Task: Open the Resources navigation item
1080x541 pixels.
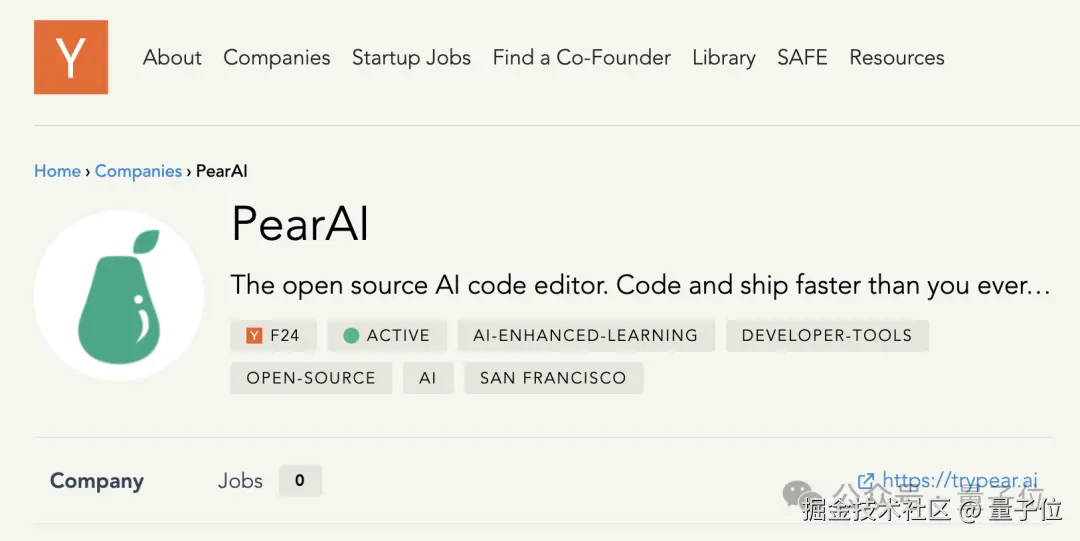Action: tap(896, 58)
